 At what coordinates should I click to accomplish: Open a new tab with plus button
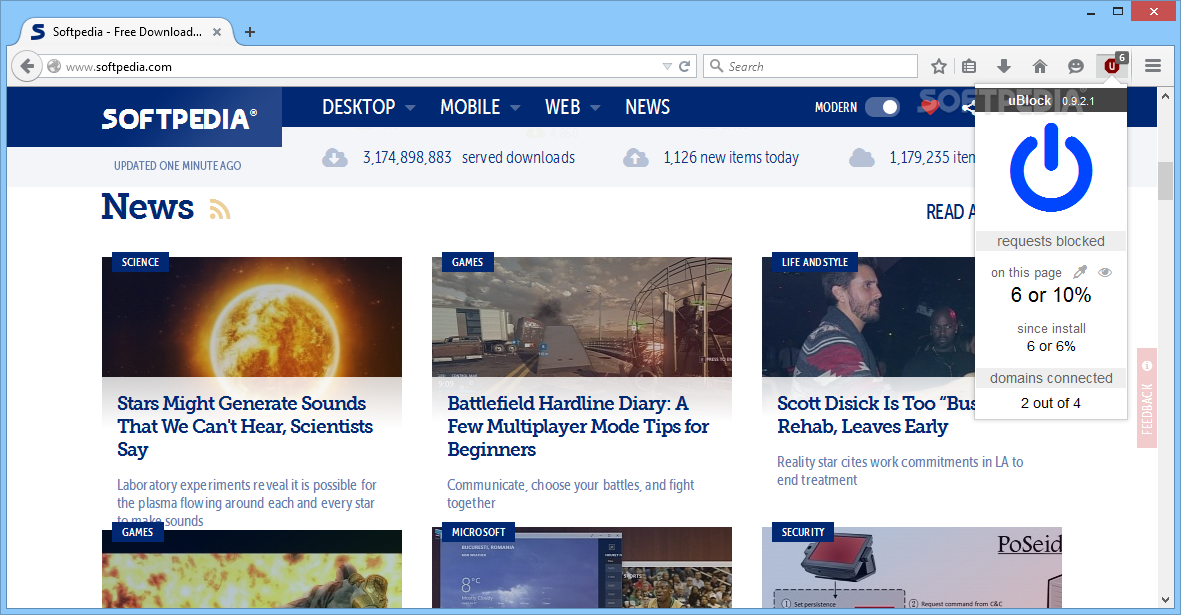pos(250,32)
